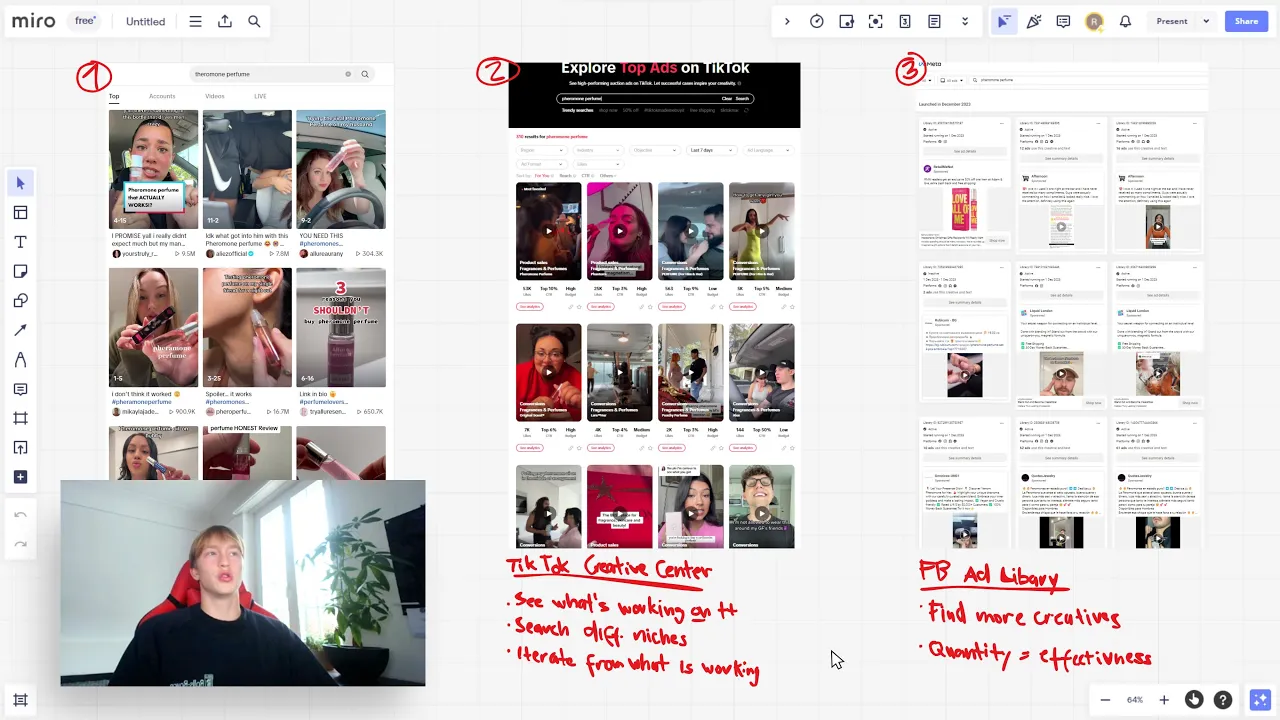Open the timer tool
The image size is (1280, 720).
pyautogui.click(x=817, y=21)
